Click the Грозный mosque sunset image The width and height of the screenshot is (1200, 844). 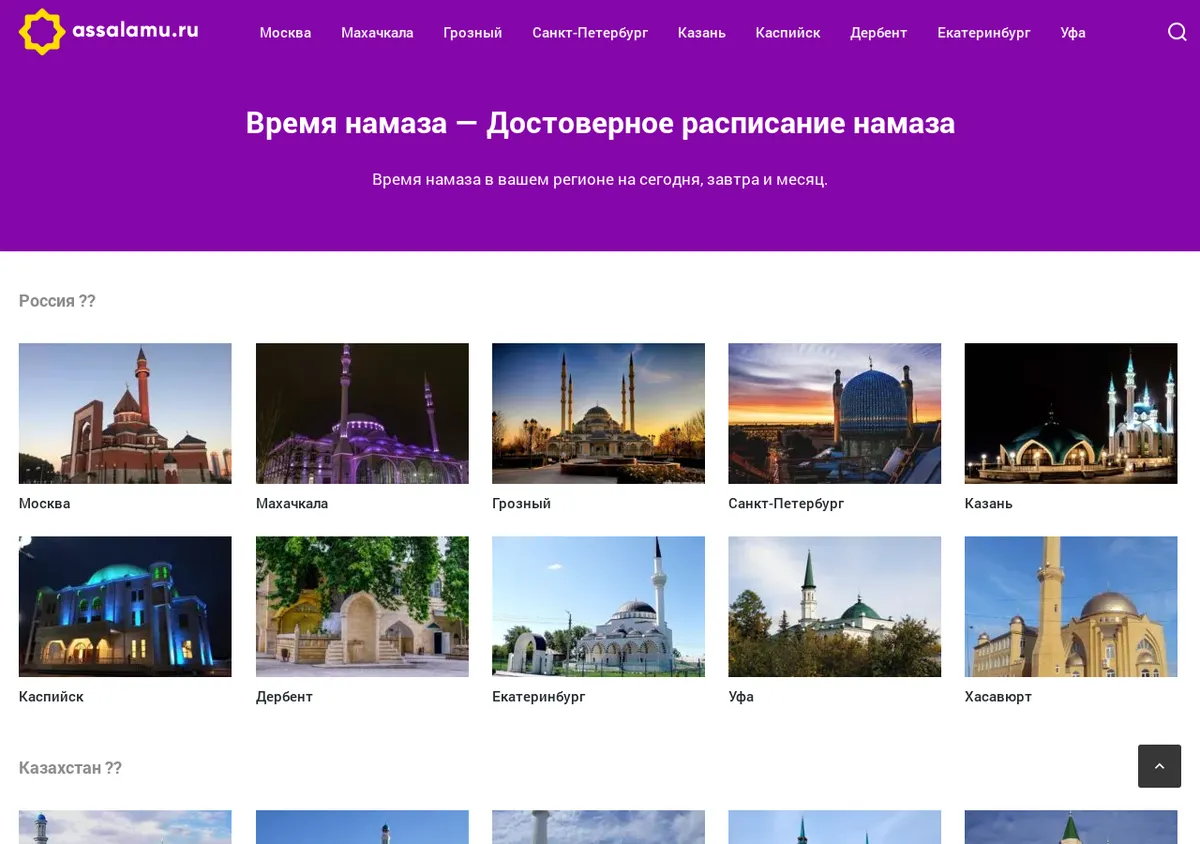point(598,414)
